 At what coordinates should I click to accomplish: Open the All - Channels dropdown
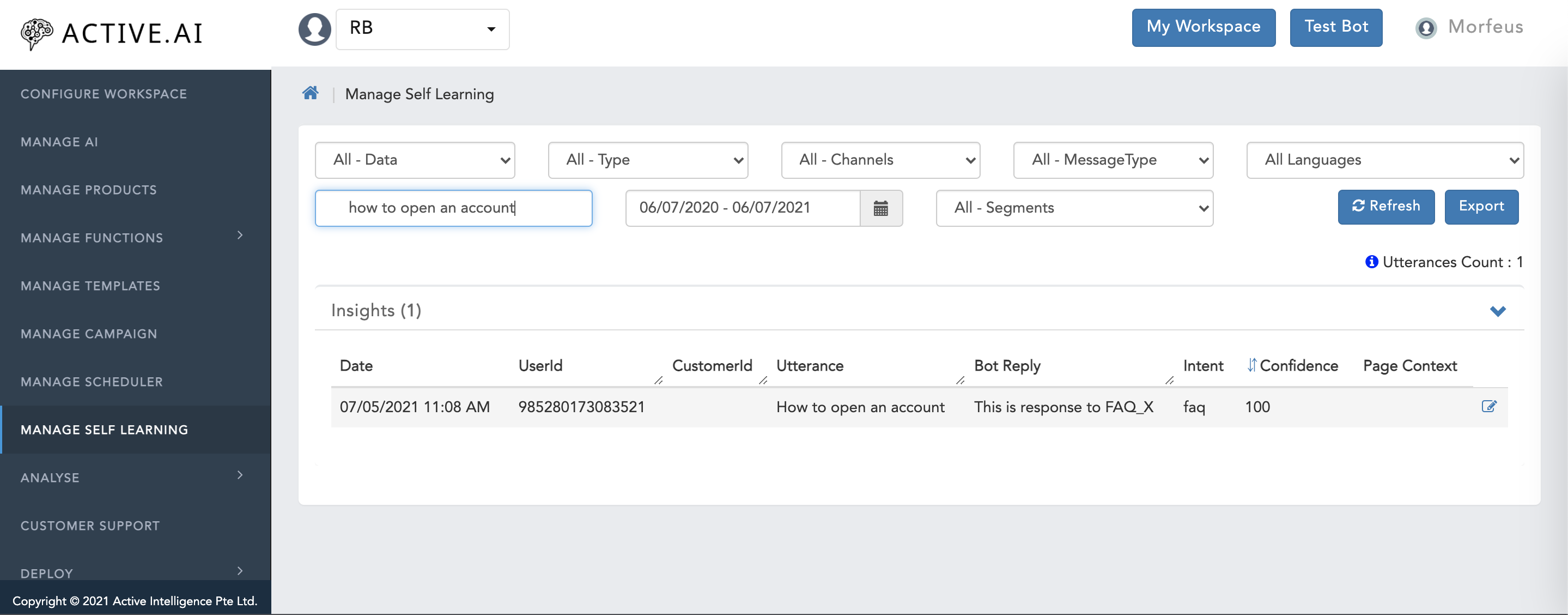(x=880, y=160)
